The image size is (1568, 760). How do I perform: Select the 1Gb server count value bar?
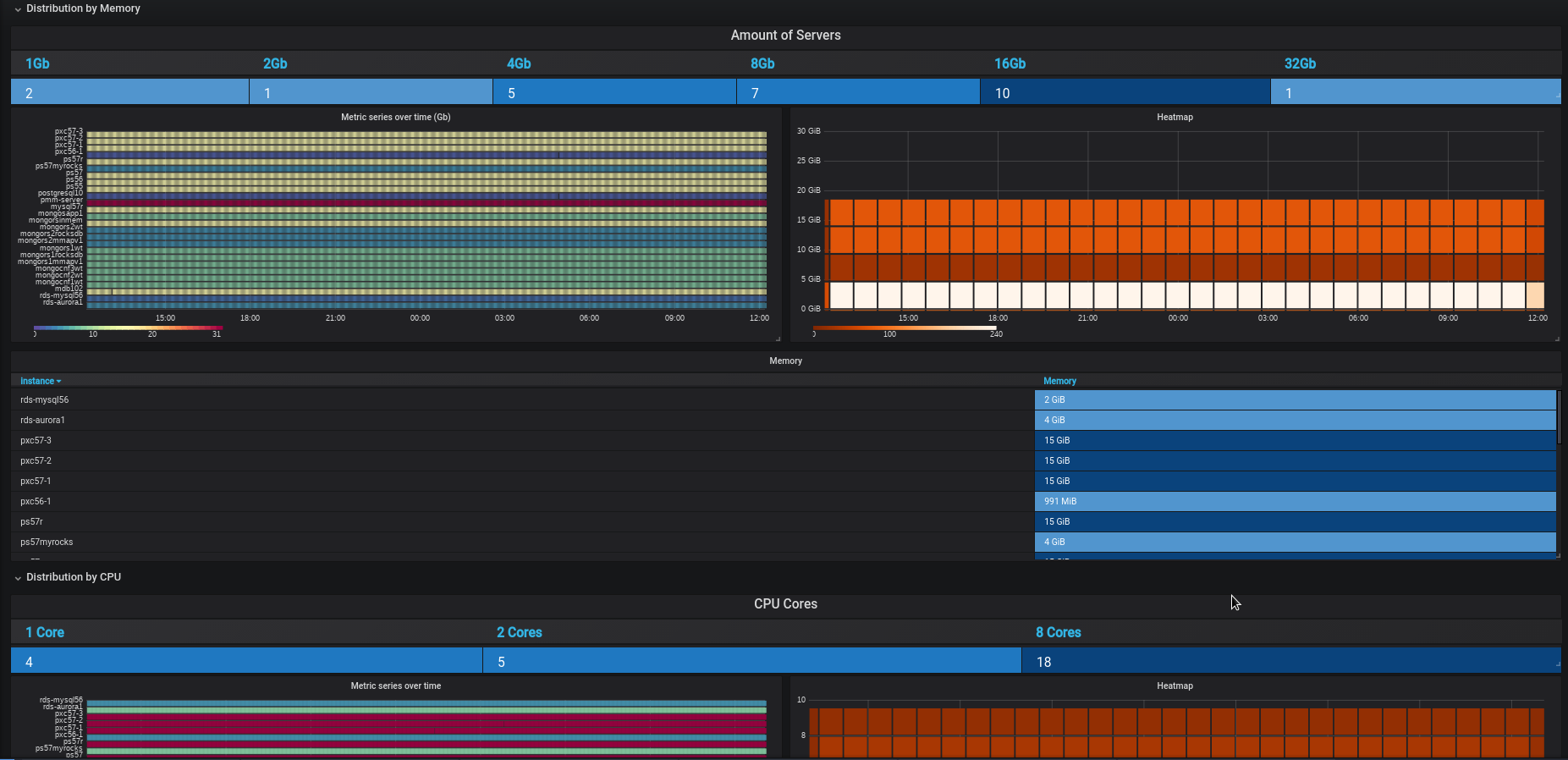click(x=129, y=92)
